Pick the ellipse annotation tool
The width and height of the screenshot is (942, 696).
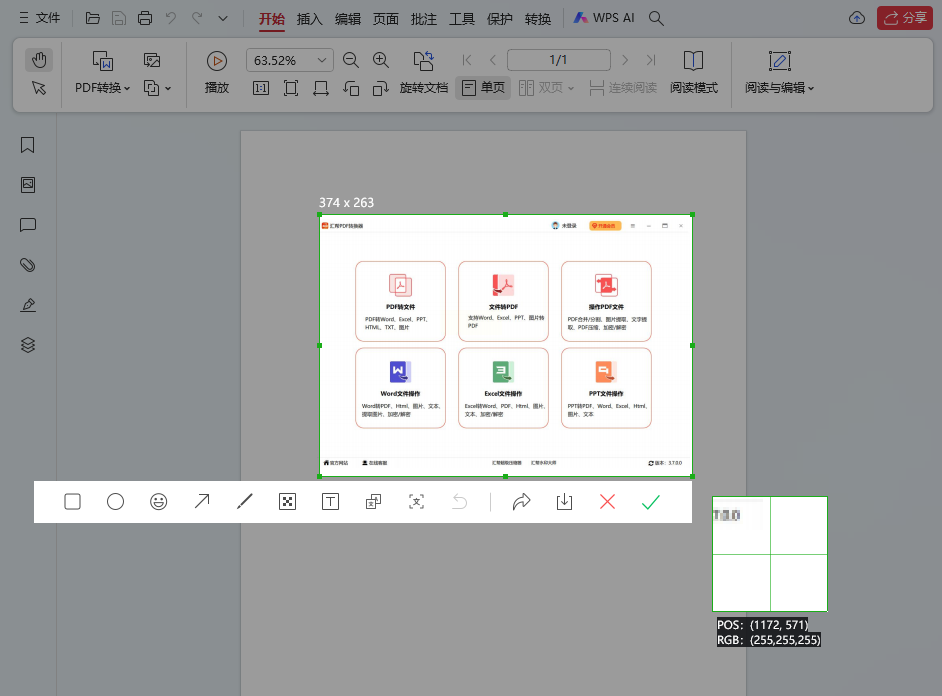point(115,501)
